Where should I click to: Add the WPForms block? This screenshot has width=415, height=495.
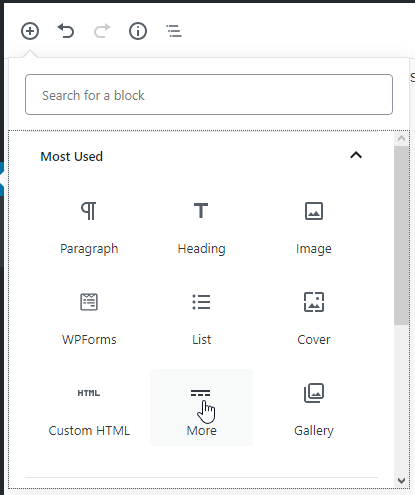tap(89, 317)
